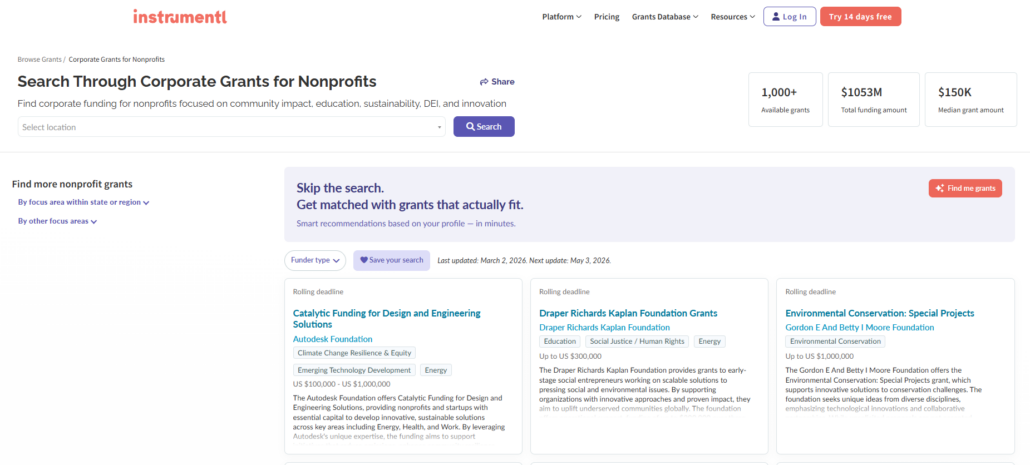Click the Log In button
This screenshot has width=1030, height=465.
pos(789,17)
